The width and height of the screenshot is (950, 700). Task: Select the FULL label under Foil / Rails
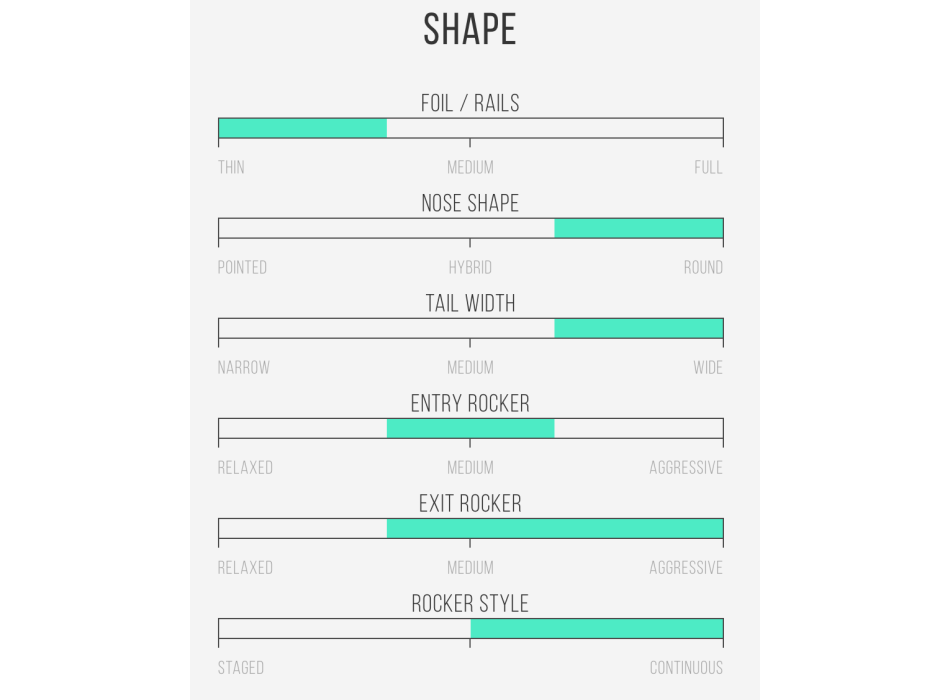708,167
